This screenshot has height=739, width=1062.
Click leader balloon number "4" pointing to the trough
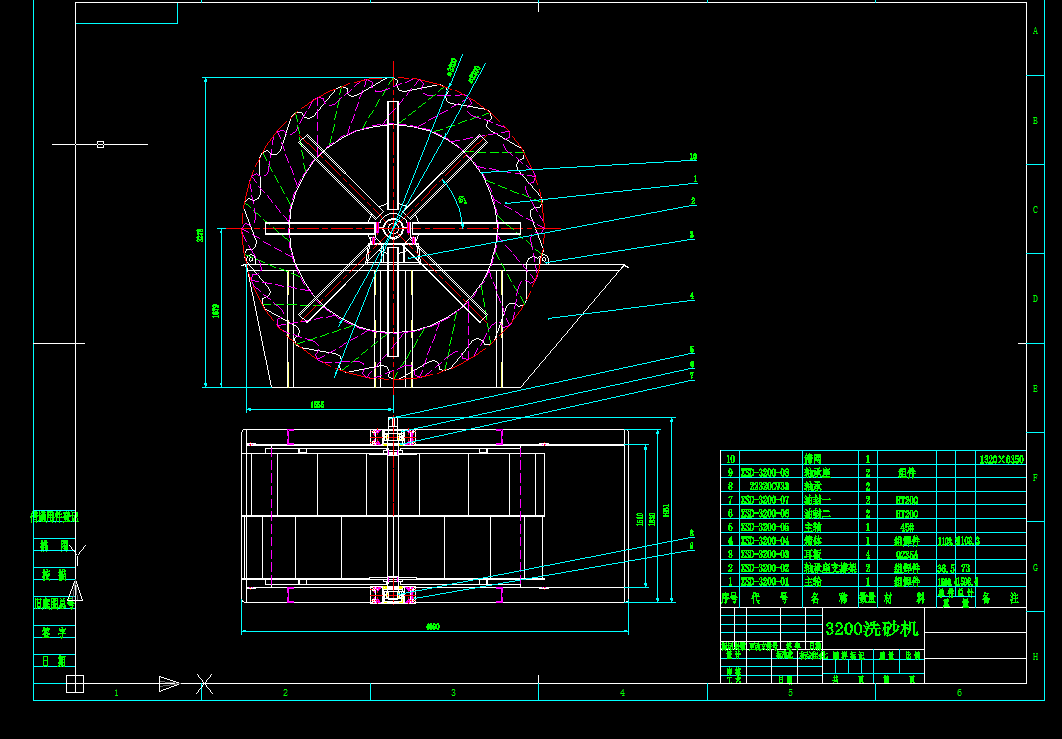[692, 296]
